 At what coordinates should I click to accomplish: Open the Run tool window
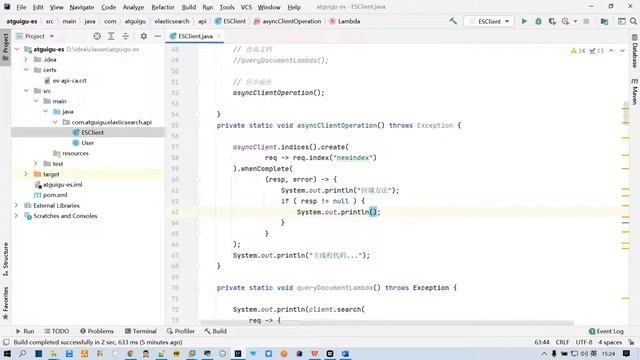coord(25,331)
